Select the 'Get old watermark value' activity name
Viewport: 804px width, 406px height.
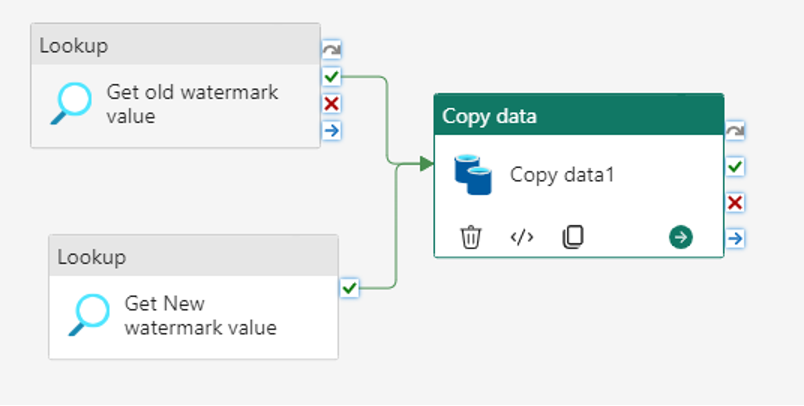point(192,104)
